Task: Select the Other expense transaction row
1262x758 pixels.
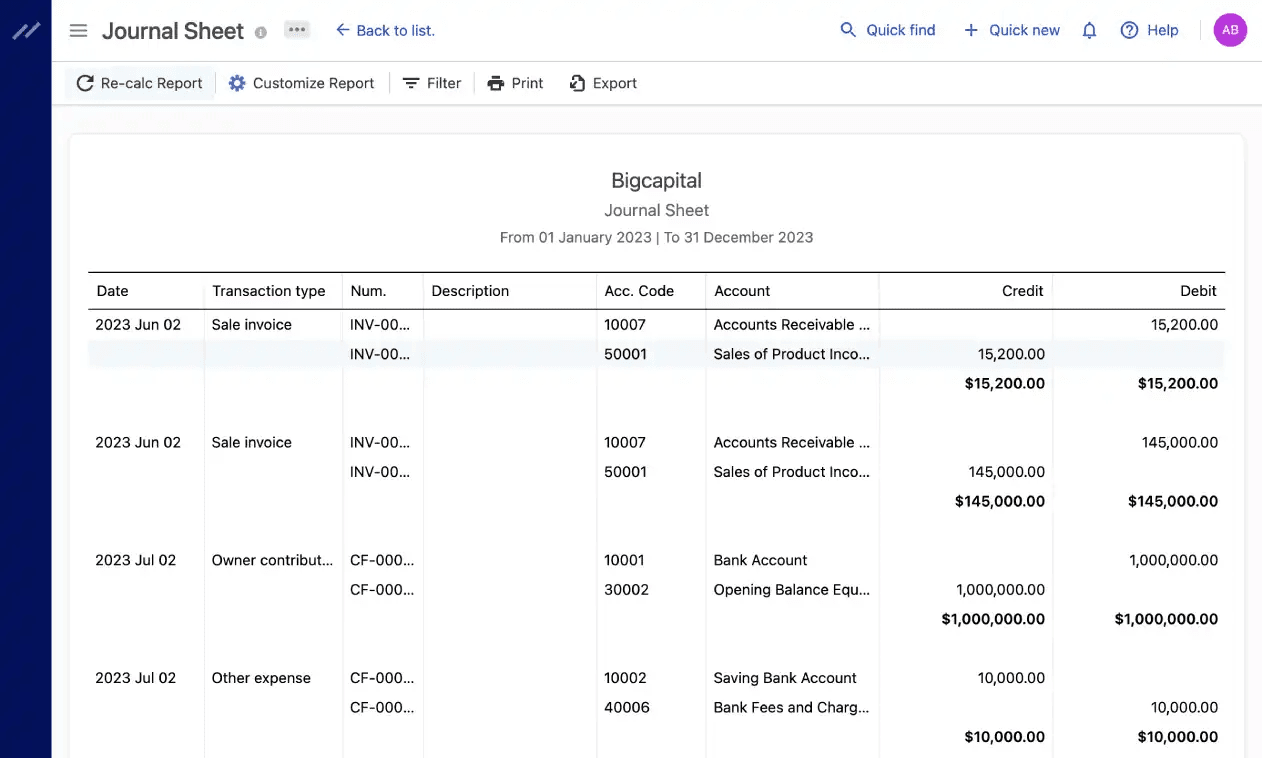Action: [261, 677]
